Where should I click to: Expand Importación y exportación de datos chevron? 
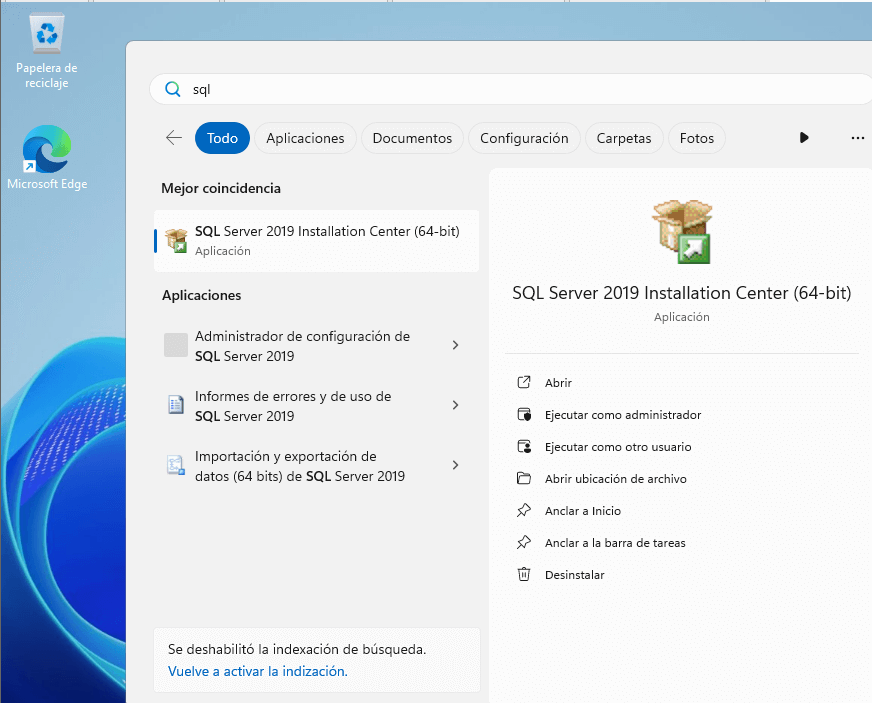click(455, 465)
